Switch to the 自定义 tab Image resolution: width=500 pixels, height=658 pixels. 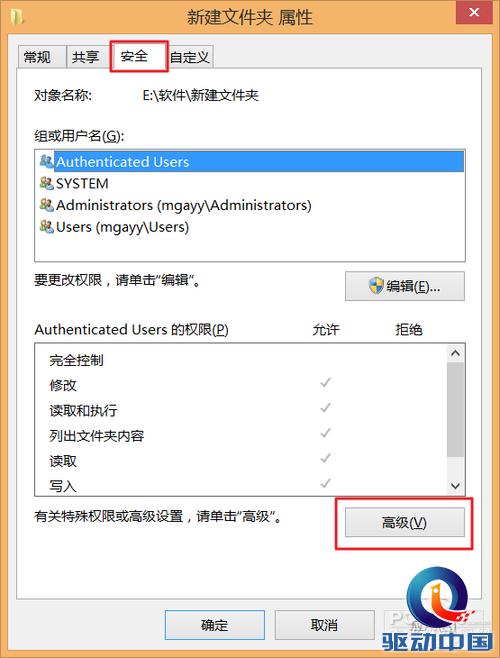[190, 57]
